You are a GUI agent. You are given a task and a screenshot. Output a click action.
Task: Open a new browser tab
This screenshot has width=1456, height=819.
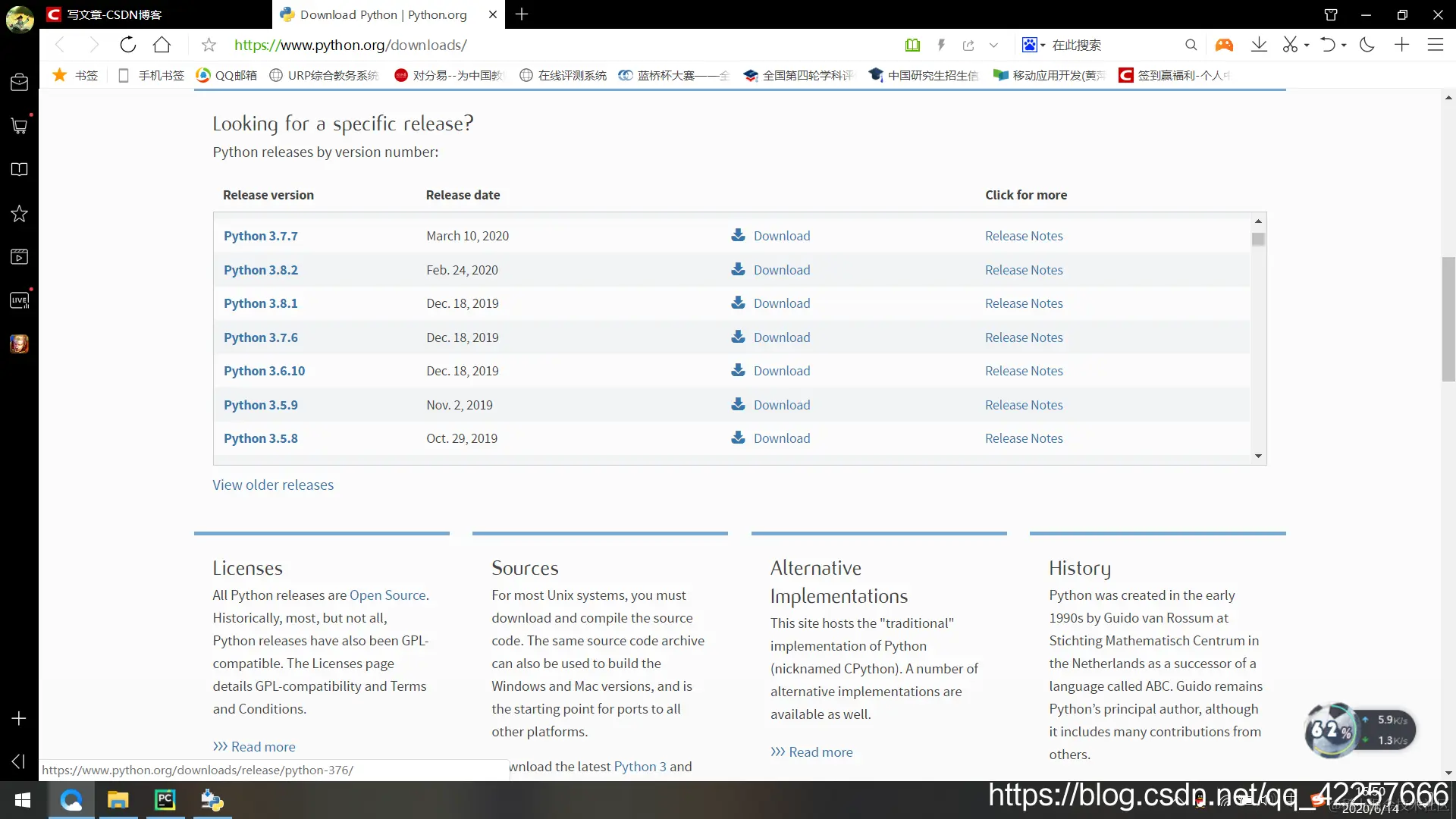(522, 14)
